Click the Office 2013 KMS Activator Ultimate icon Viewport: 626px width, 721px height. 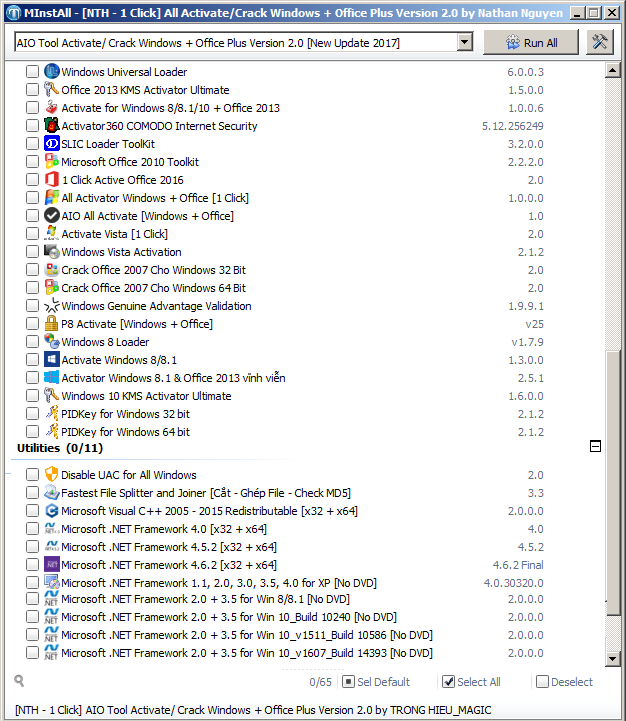tap(52, 90)
